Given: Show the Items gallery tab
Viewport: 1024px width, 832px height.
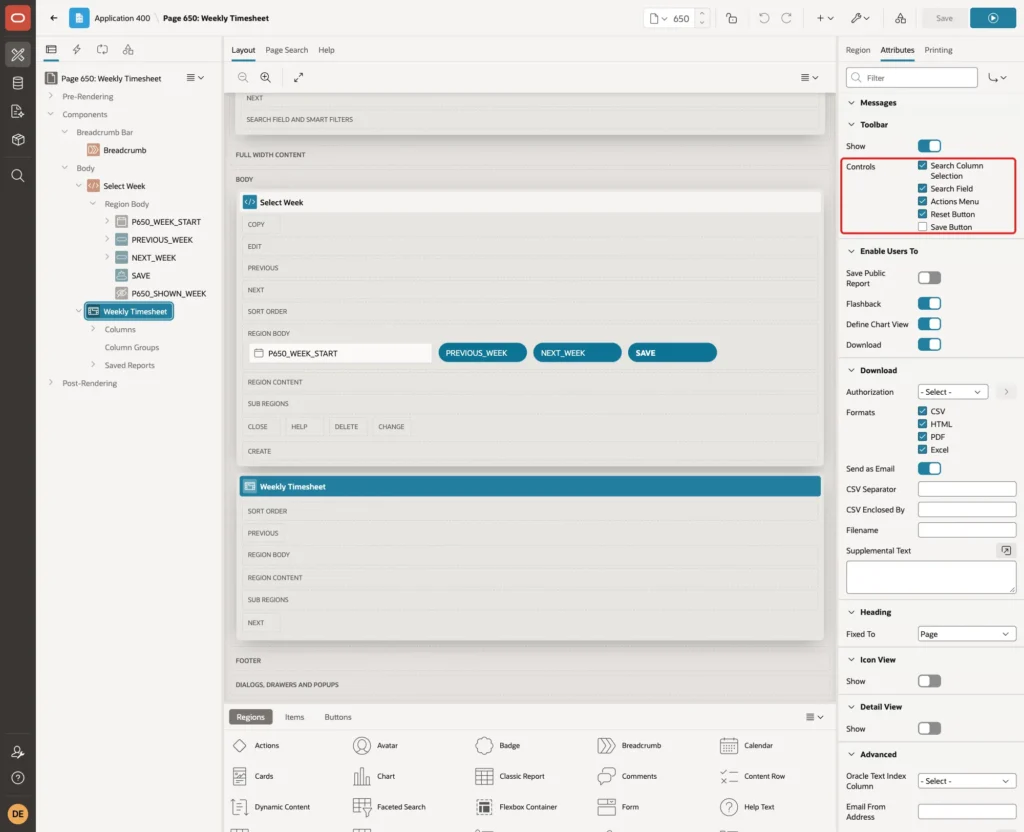Looking at the screenshot, I should click(295, 717).
